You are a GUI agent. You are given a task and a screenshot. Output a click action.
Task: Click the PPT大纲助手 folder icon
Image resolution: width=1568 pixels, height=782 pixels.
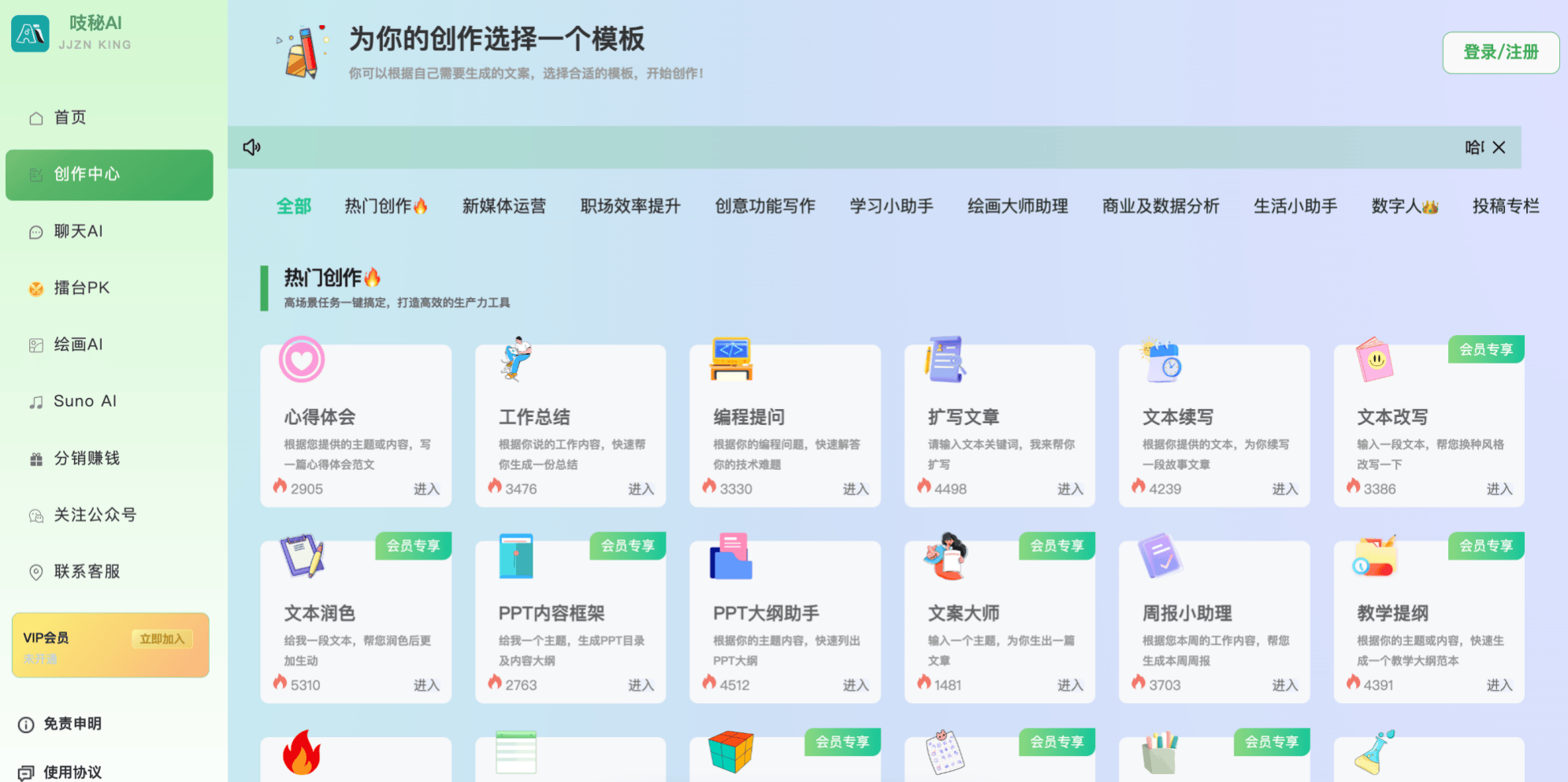731,557
